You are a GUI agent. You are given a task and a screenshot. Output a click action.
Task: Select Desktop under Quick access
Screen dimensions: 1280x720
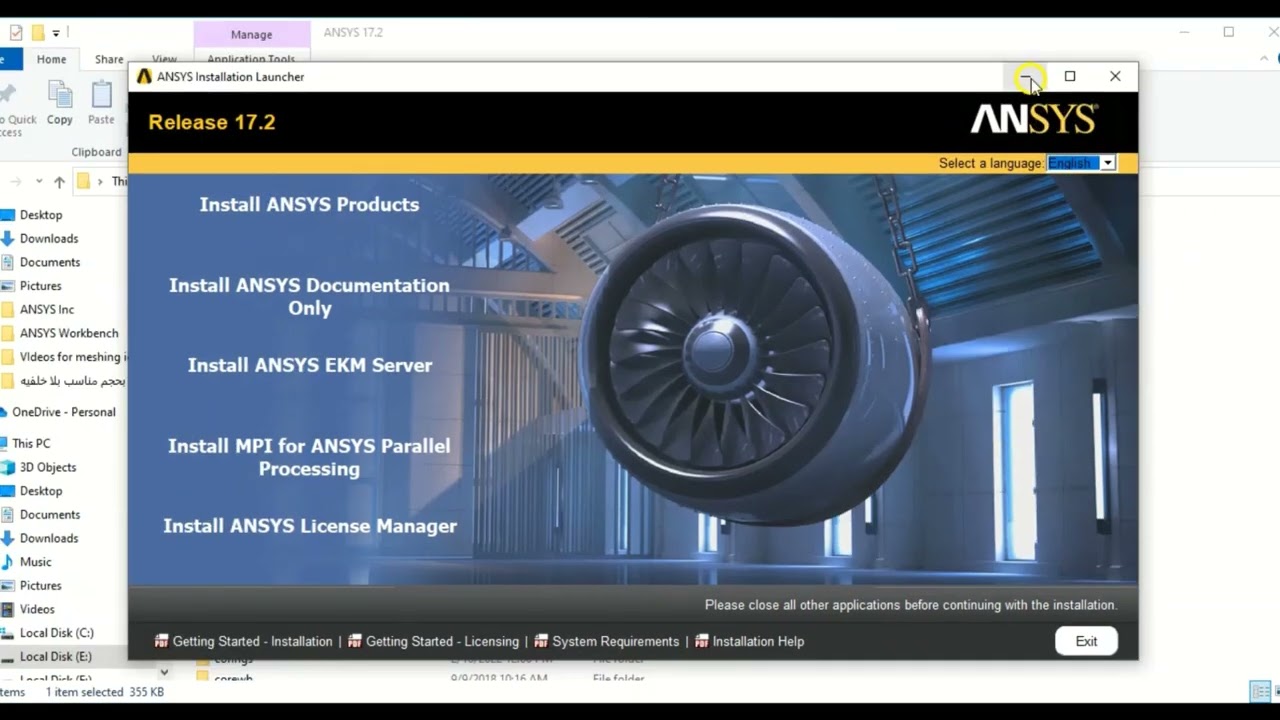pos(41,215)
